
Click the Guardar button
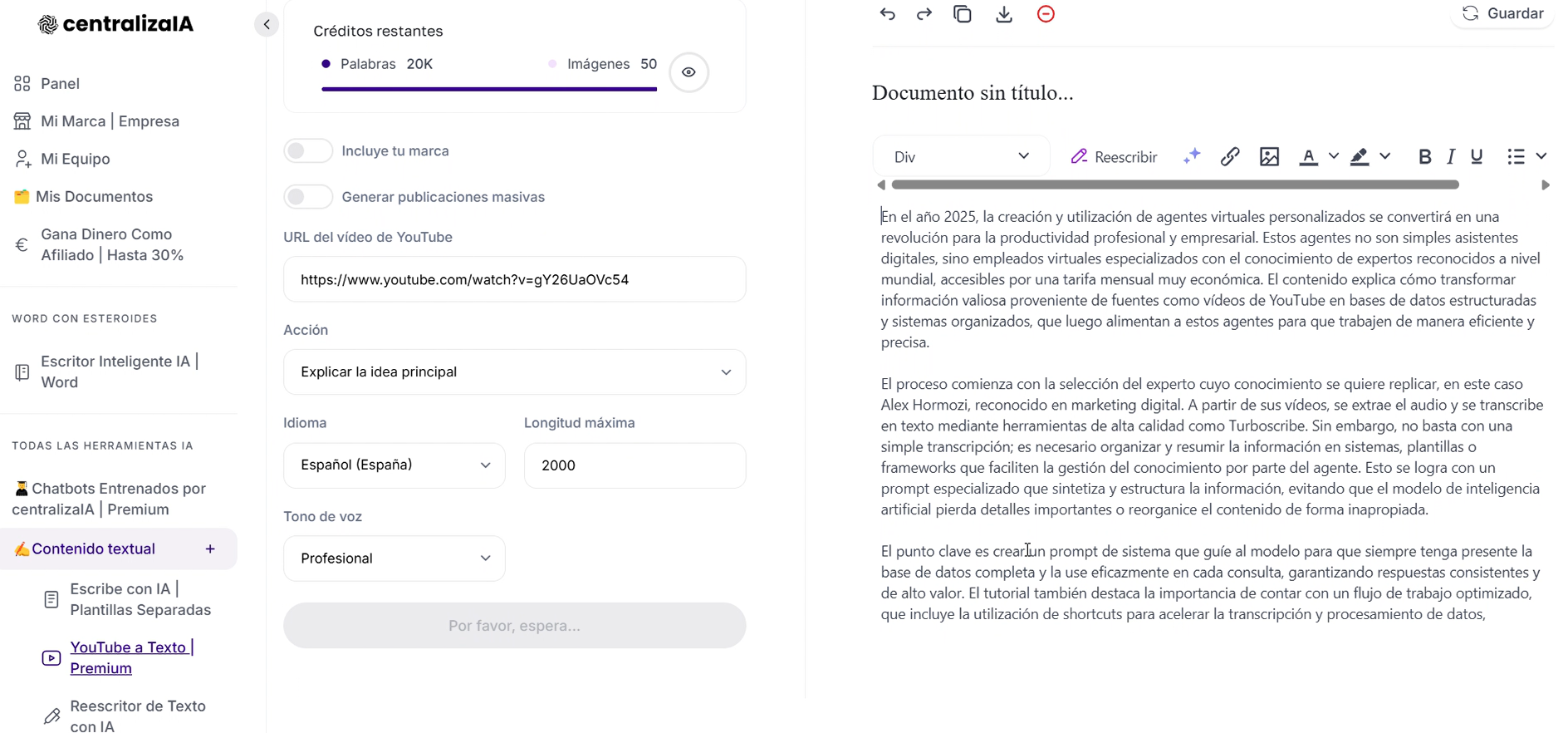(1502, 13)
